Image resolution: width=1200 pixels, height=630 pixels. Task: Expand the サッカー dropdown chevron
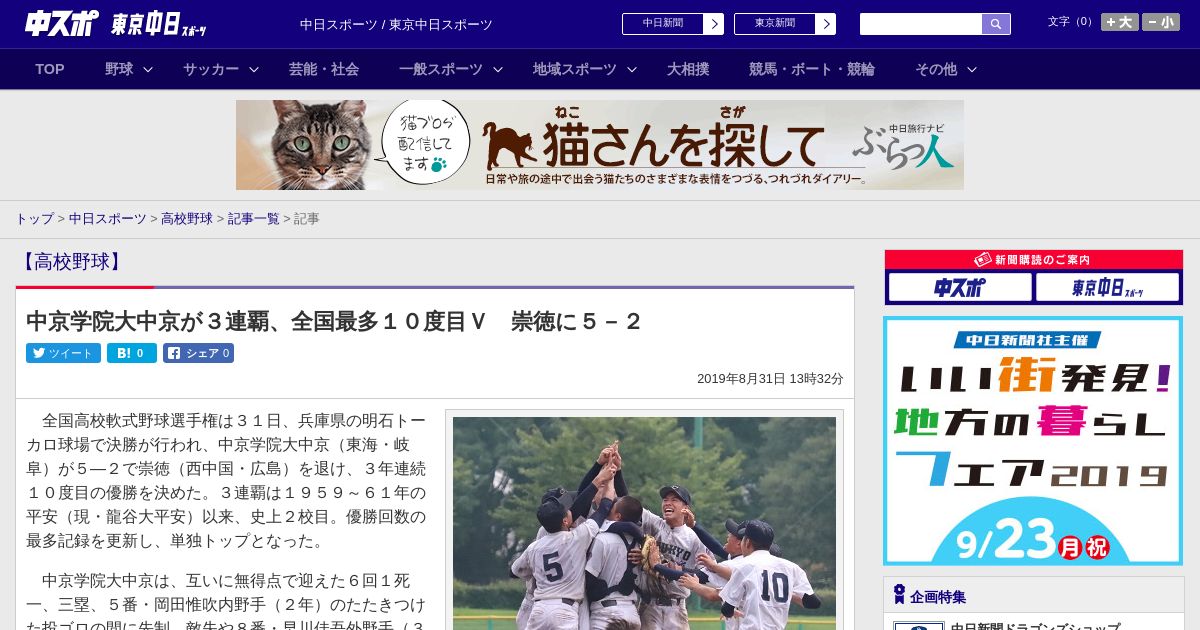tap(254, 69)
